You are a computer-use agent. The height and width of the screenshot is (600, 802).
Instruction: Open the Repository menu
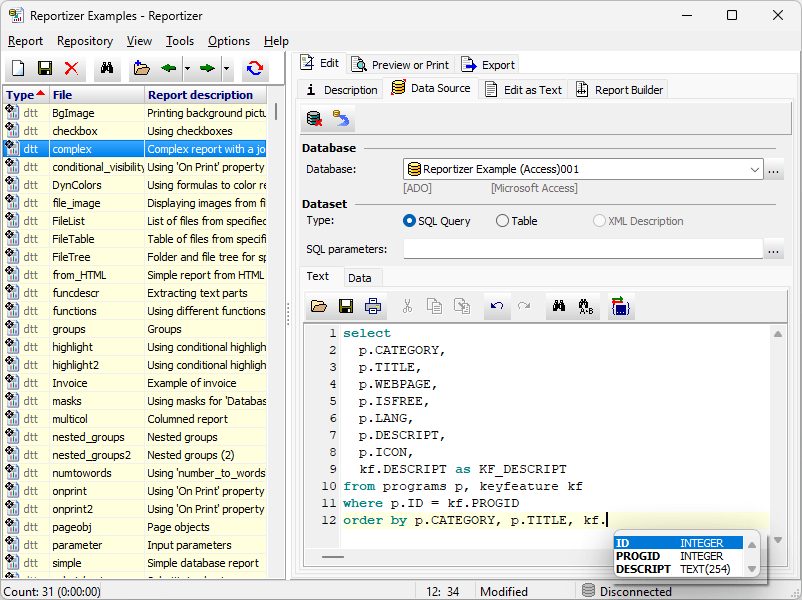[x=85, y=41]
